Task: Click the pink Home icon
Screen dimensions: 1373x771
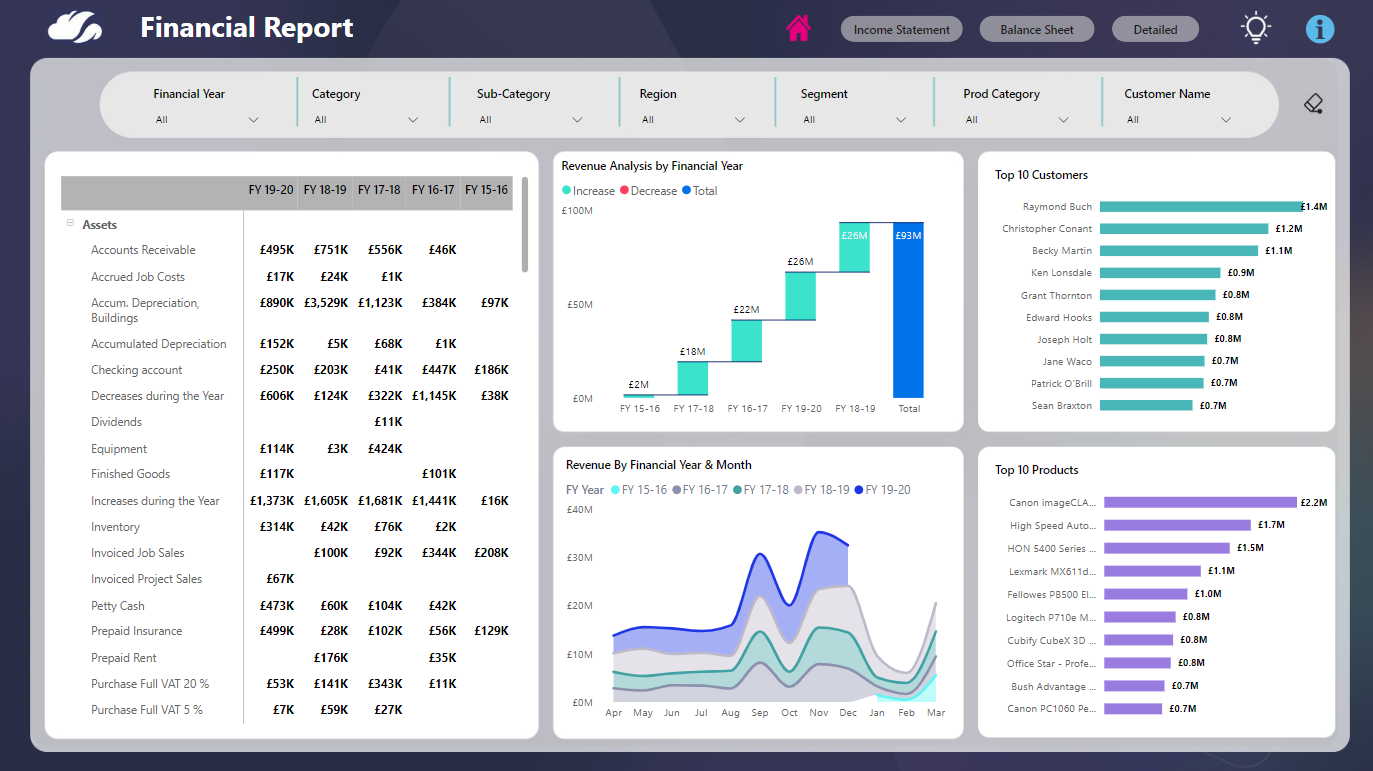Action: tap(798, 28)
